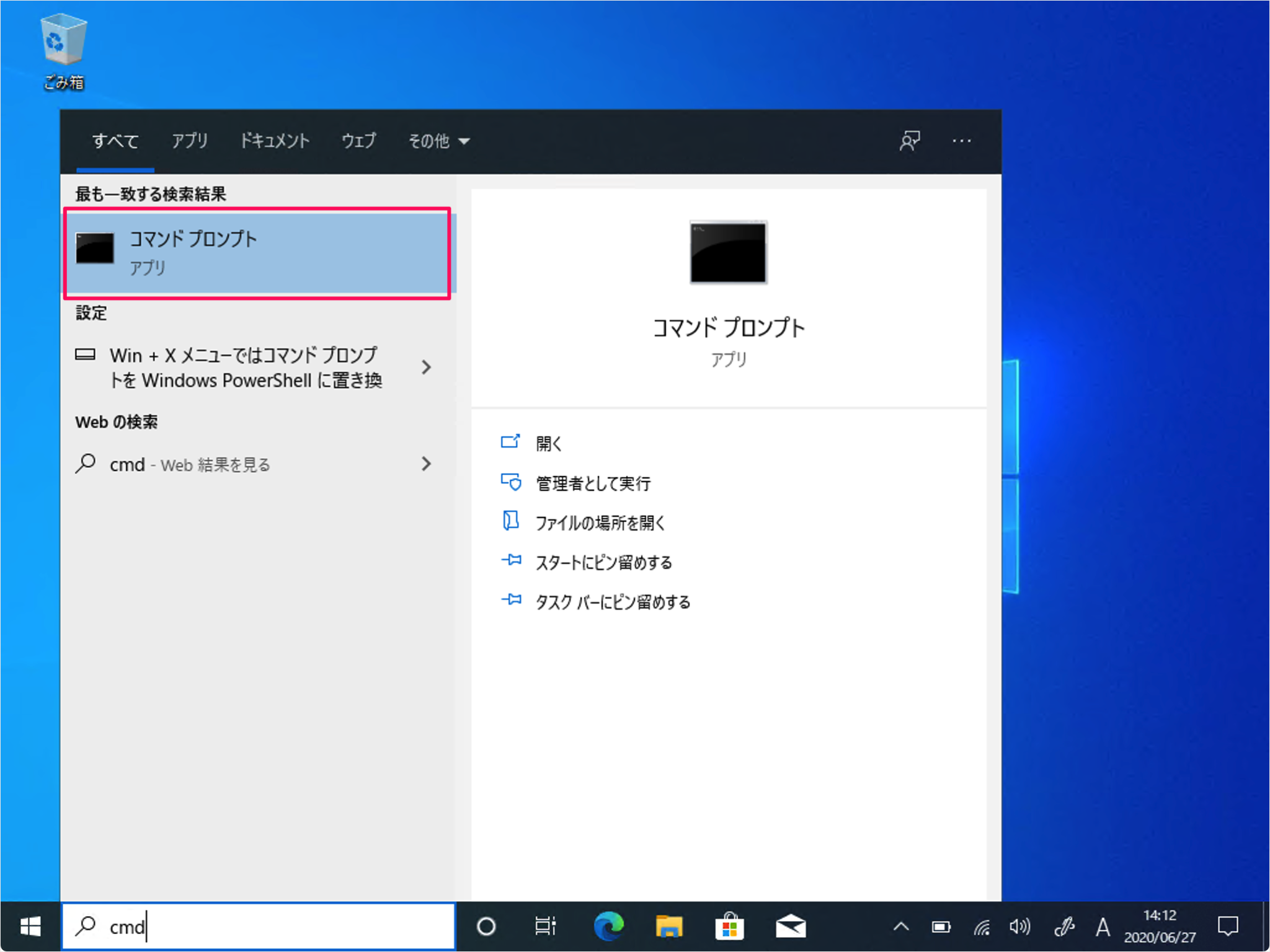Screen dimensions: 1270x952
Task: Switch to the アプリ tab
Action: (190, 141)
